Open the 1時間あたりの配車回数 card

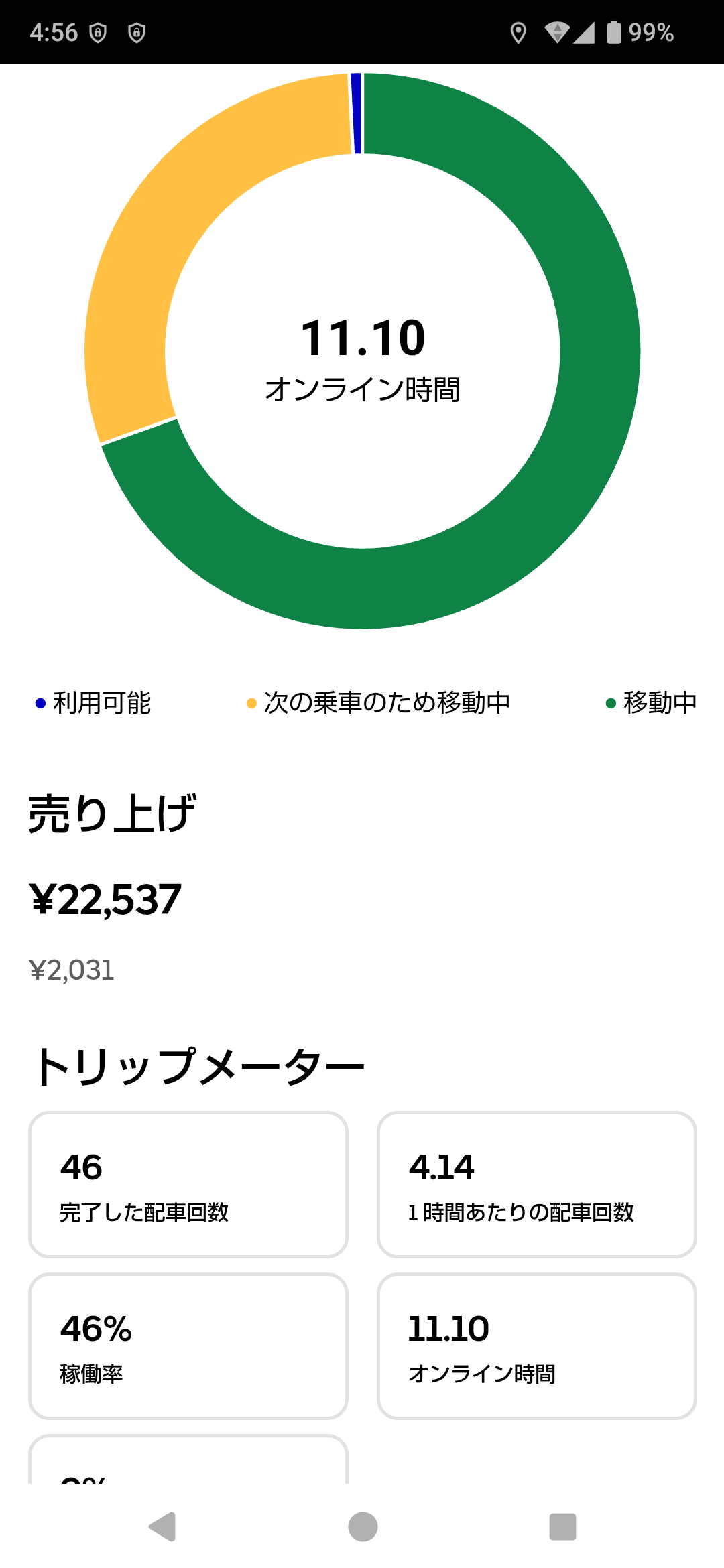click(x=536, y=1185)
